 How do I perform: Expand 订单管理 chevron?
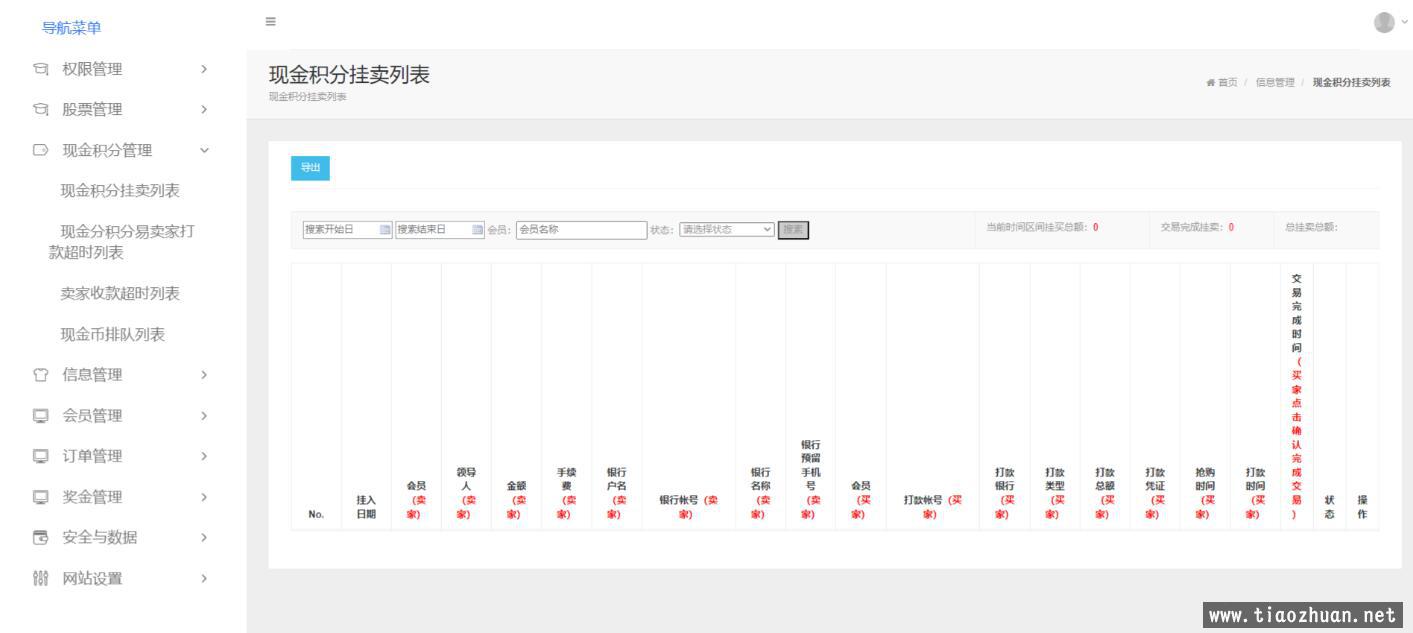click(x=204, y=456)
